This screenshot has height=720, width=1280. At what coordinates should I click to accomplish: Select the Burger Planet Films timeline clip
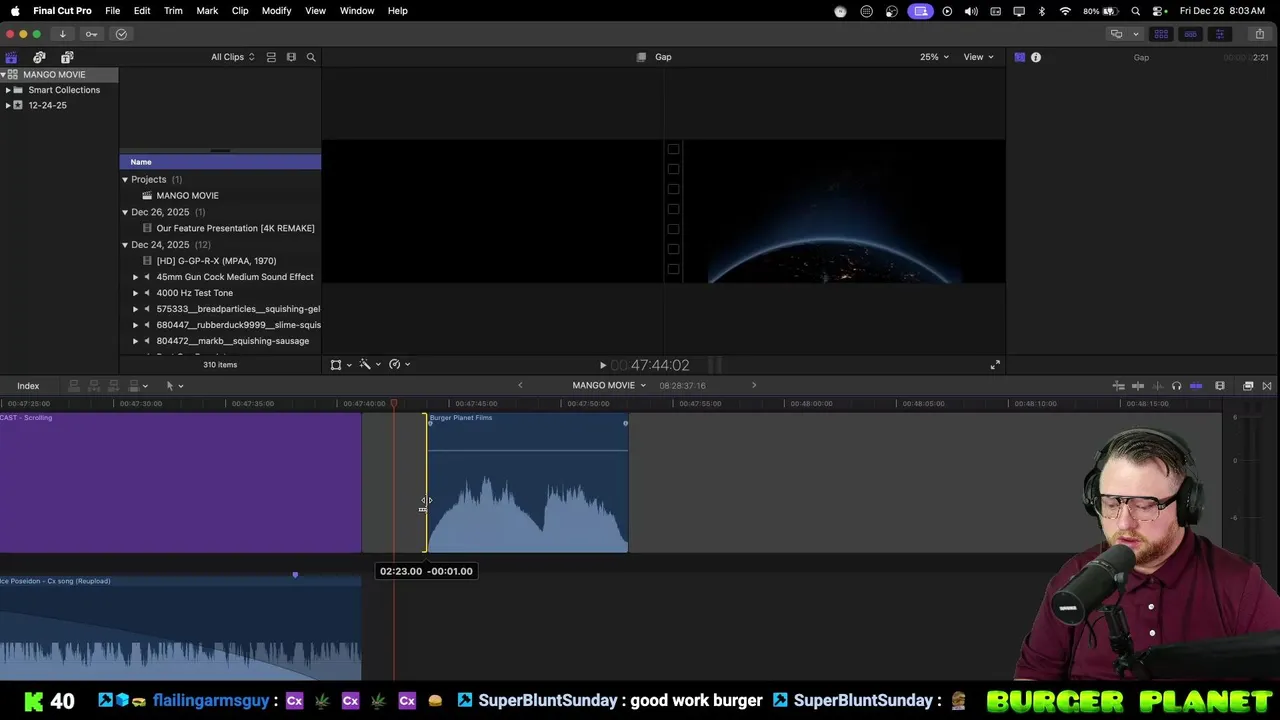coord(528,482)
